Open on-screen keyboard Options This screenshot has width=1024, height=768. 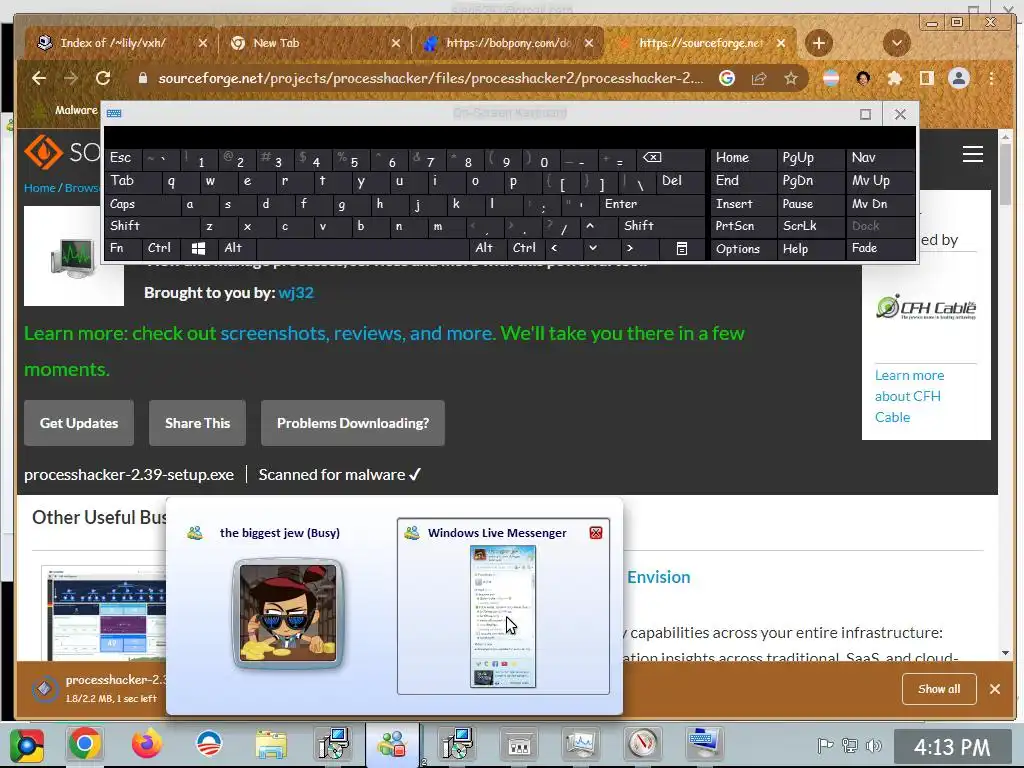(x=743, y=248)
